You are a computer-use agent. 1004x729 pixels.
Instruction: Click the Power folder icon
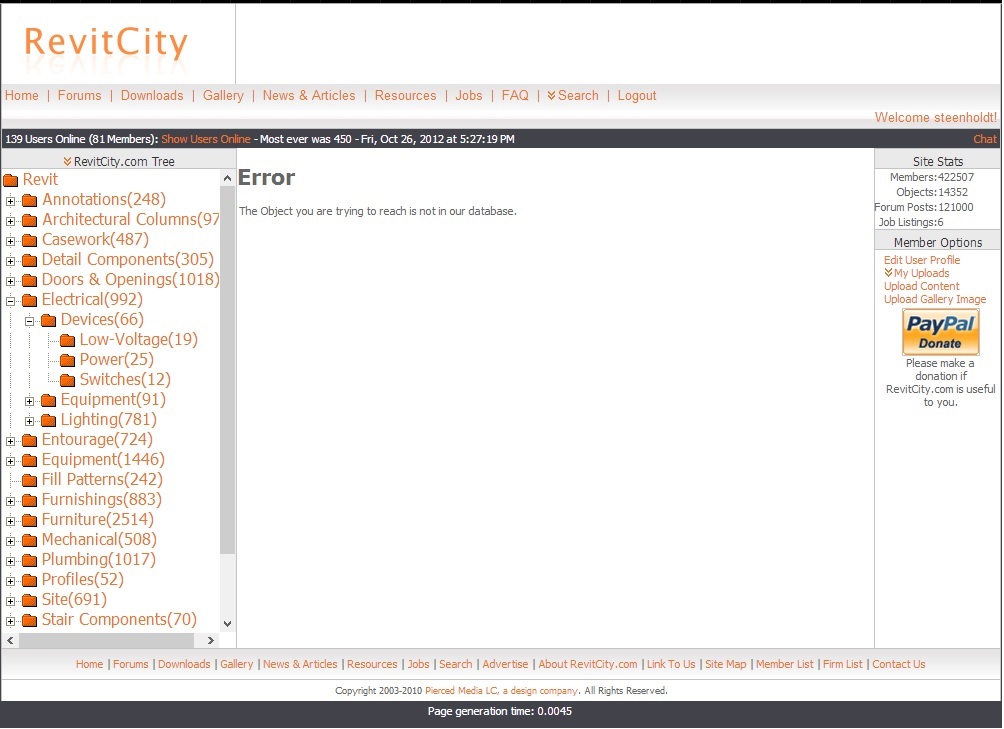tap(67, 360)
